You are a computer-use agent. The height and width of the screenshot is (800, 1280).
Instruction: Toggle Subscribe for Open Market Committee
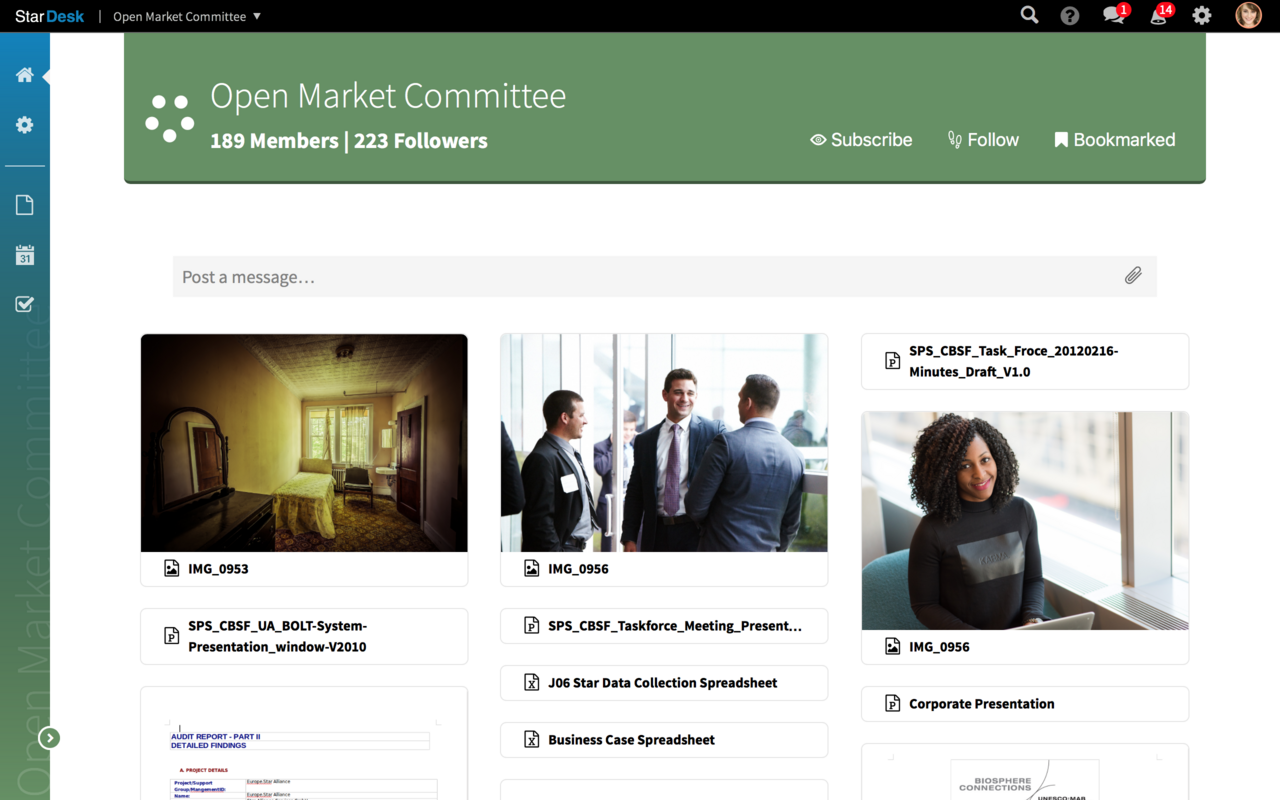861,140
